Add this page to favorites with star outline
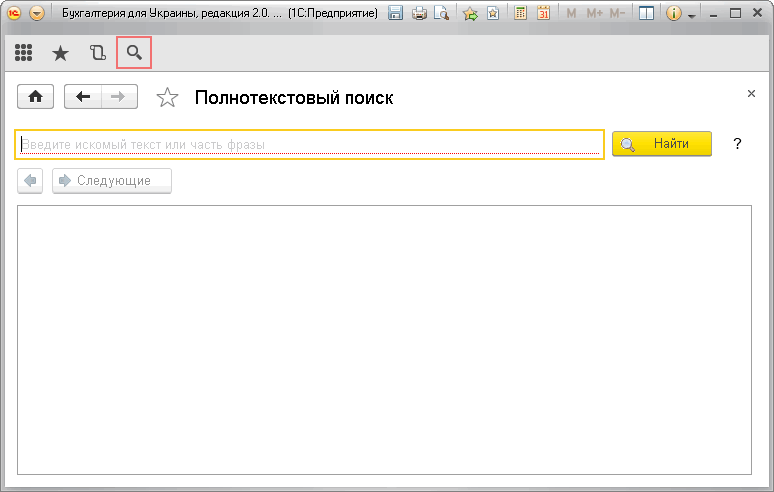 168,97
